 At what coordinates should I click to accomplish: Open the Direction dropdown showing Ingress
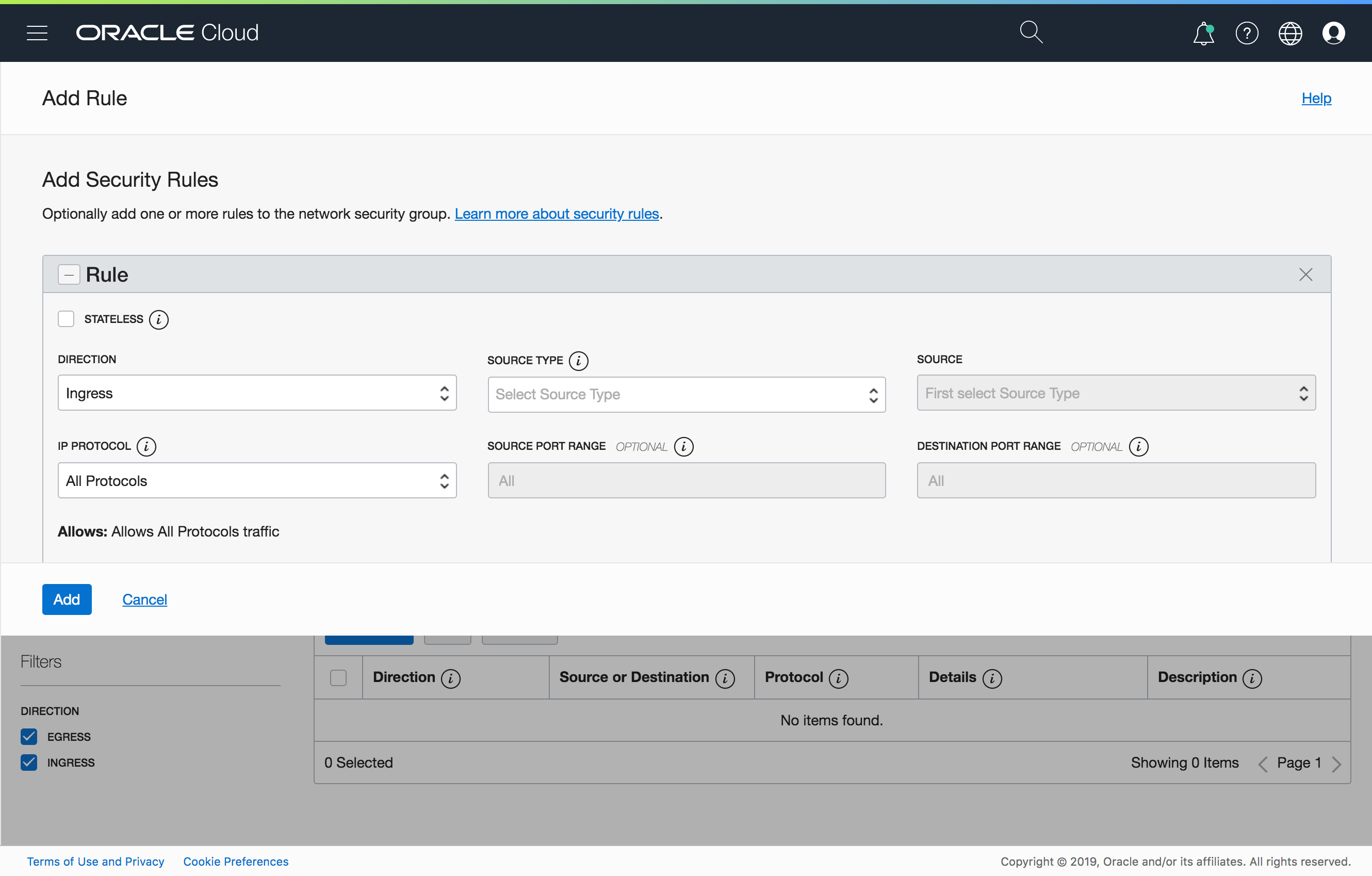coord(257,393)
